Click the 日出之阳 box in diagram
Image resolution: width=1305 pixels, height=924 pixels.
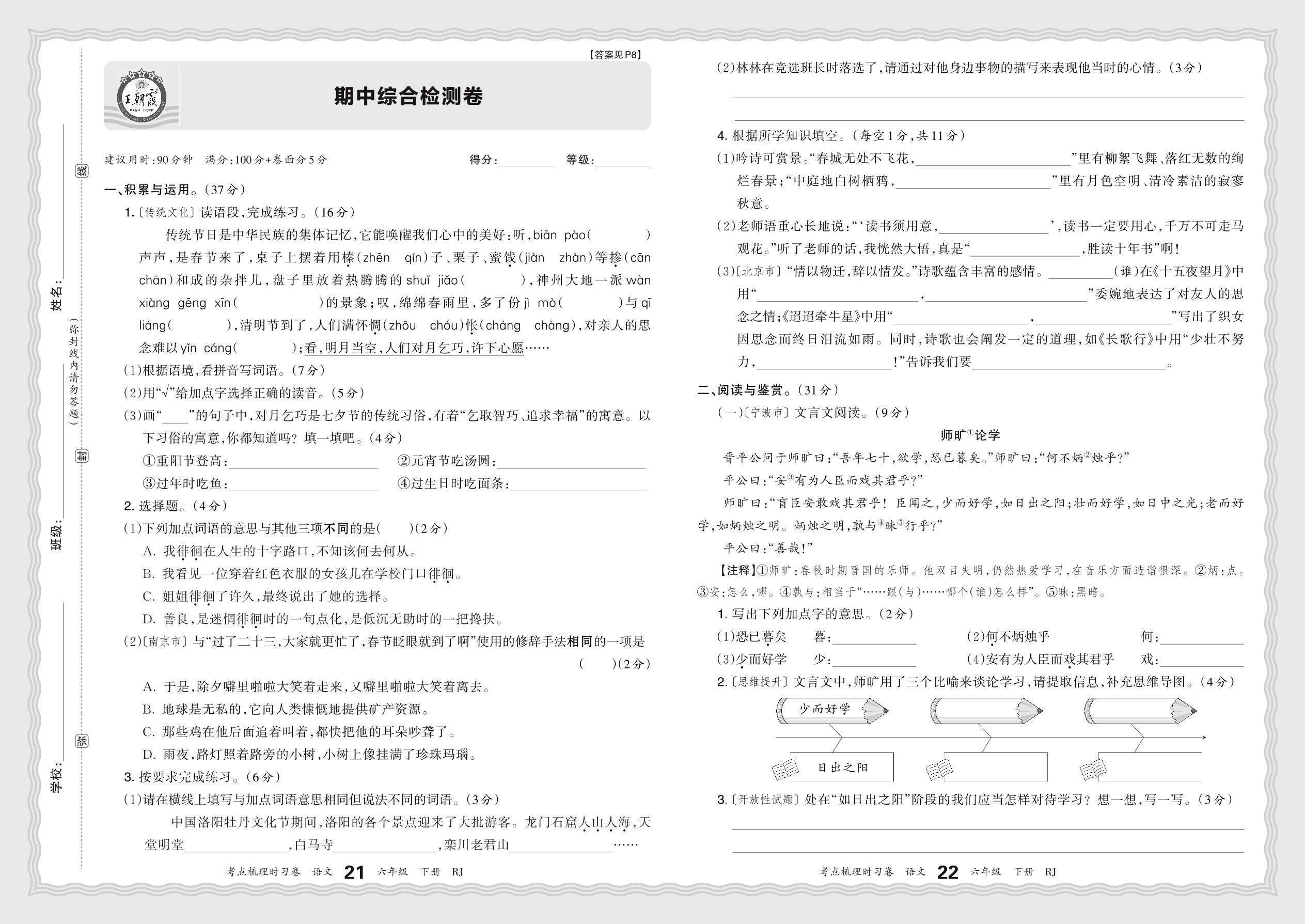pos(842,768)
